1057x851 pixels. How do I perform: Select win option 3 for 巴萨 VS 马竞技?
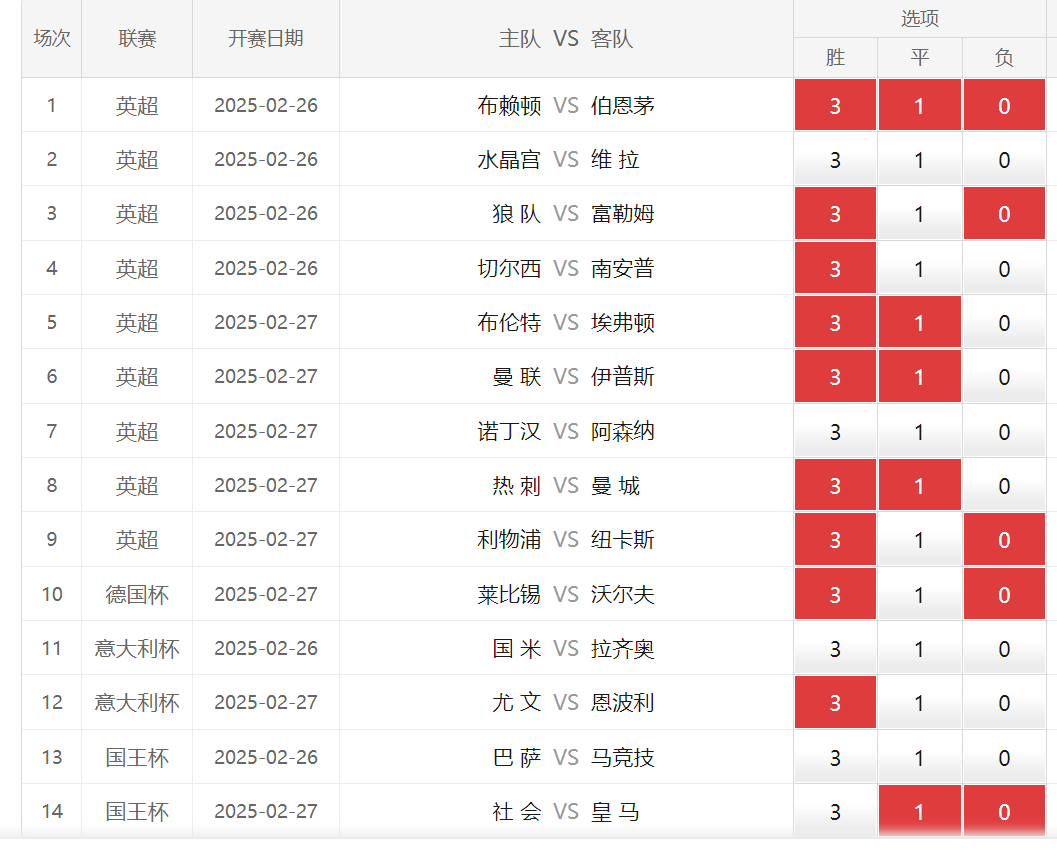835,757
